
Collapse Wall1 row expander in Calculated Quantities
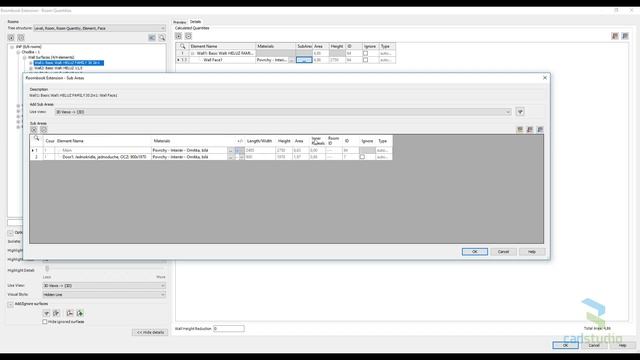tap(193, 53)
